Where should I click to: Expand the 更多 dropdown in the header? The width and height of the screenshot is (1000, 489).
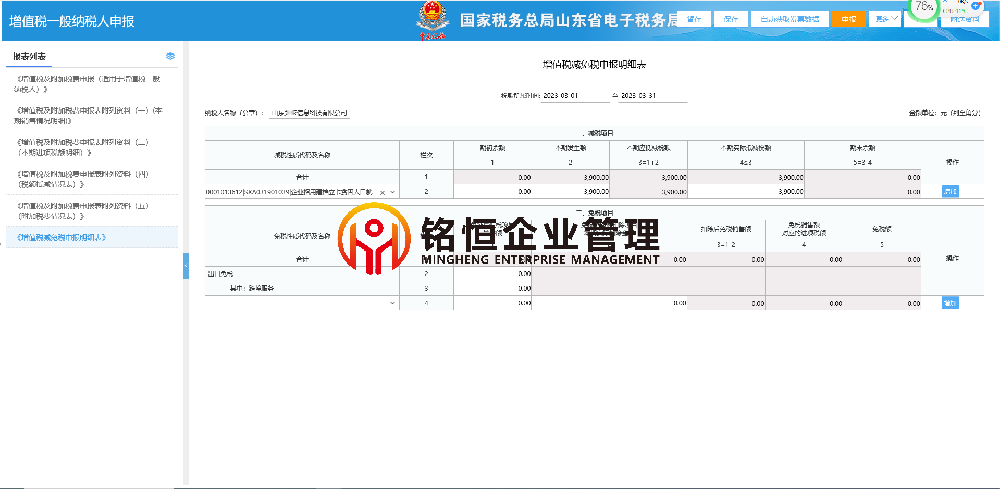click(x=885, y=19)
